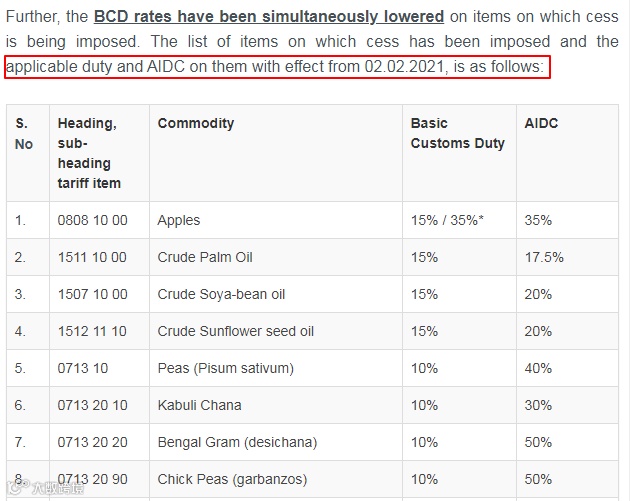This screenshot has width=630, height=501.
Task: Click the "Chick Peas (garbanzos)" cell
Action: pos(232,479)
